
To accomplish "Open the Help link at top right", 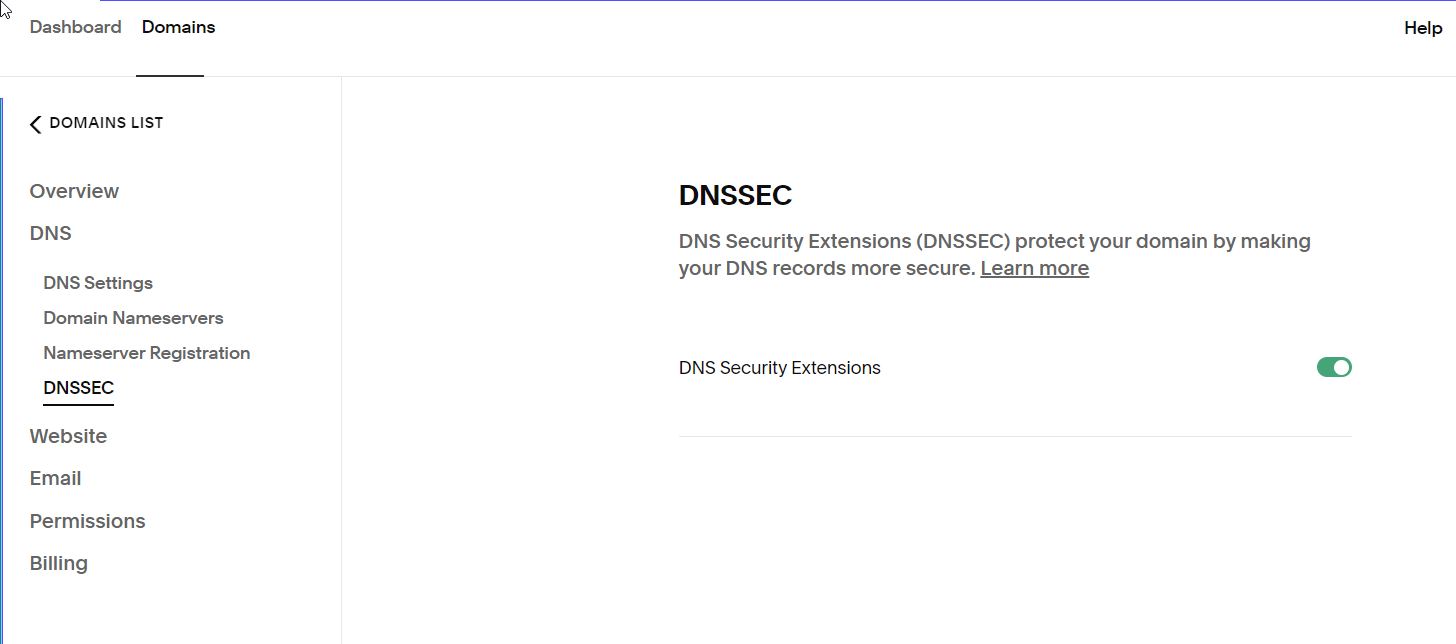I will 1423,28.
